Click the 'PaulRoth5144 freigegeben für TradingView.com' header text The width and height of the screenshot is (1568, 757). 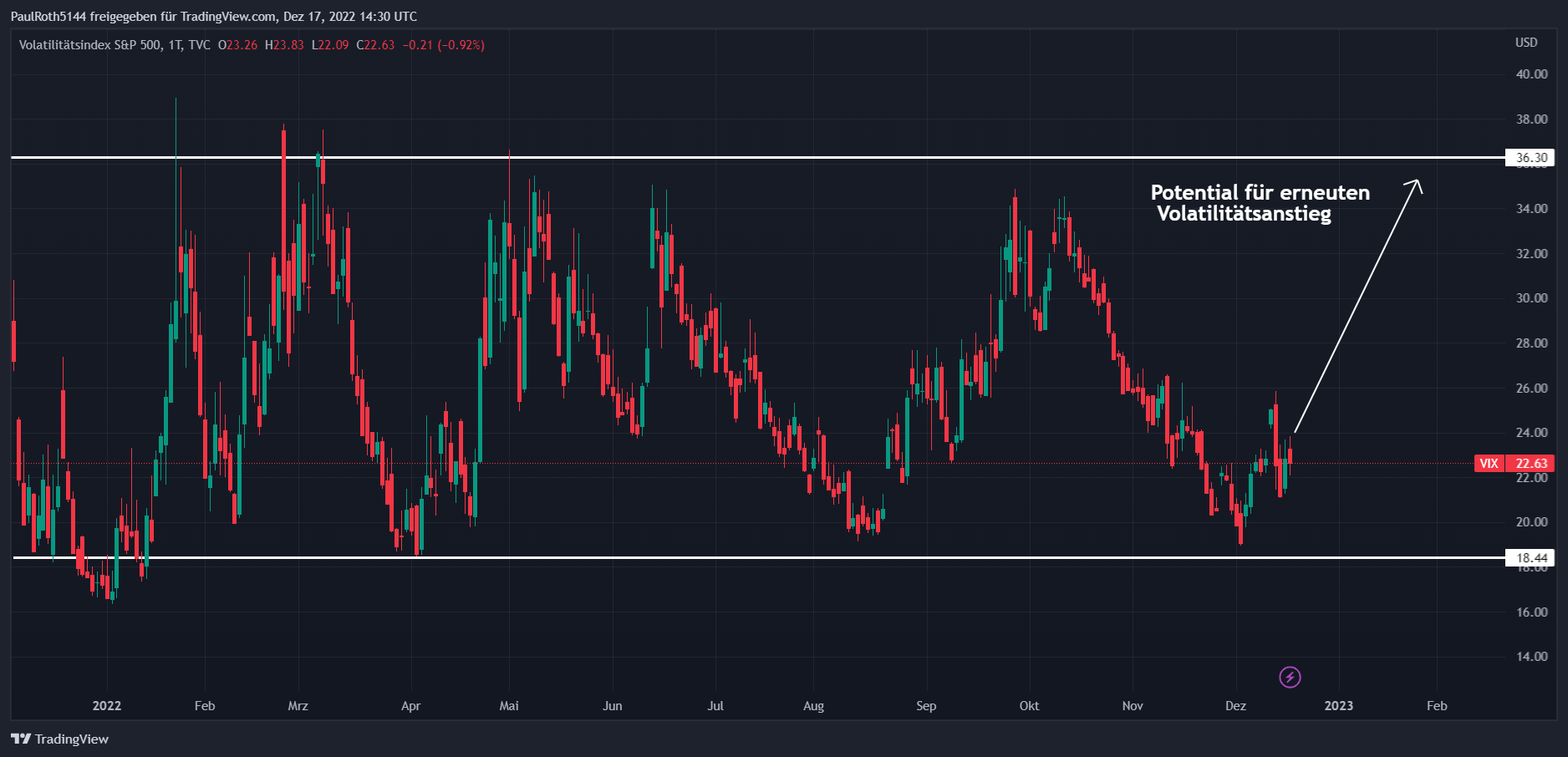point(144,17)
